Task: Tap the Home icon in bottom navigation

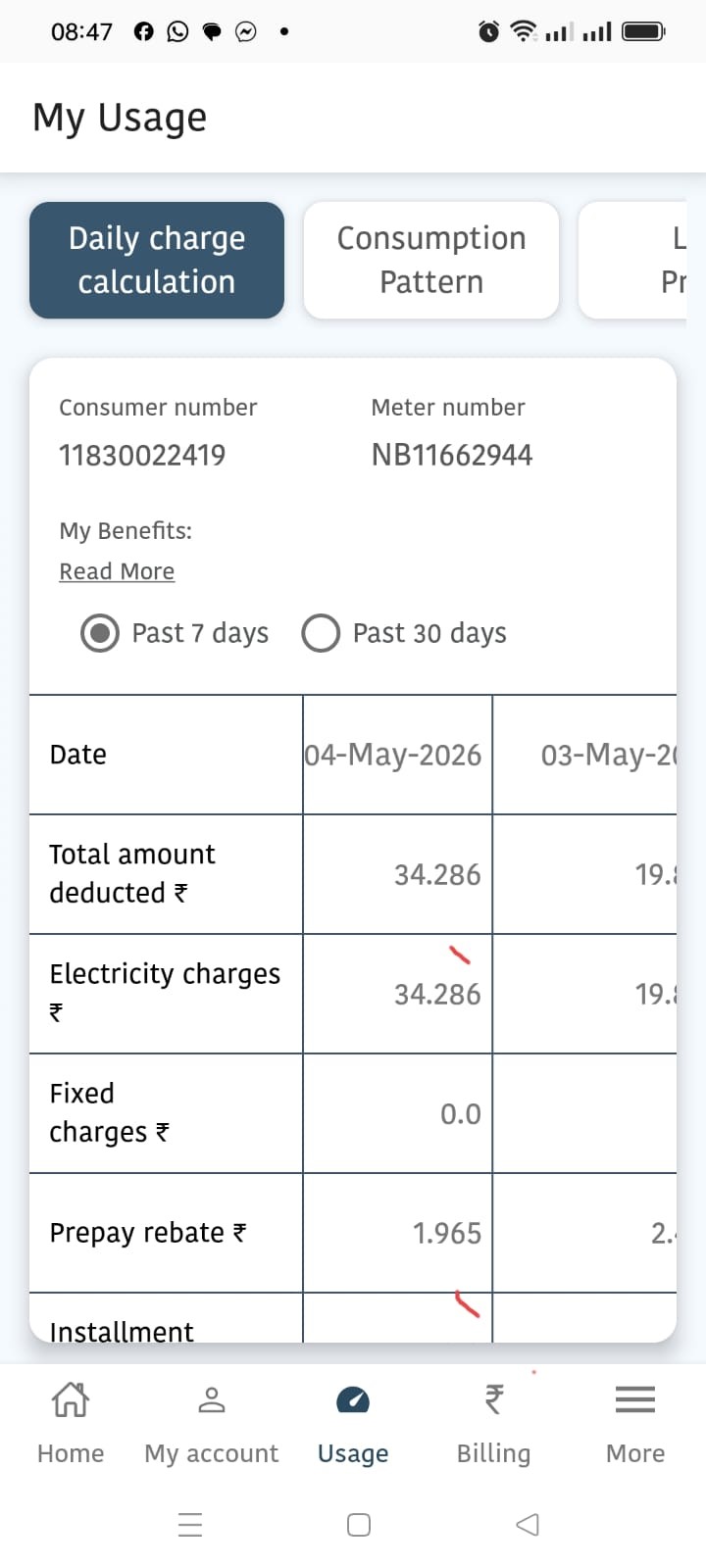Action: coord(71,1399)
